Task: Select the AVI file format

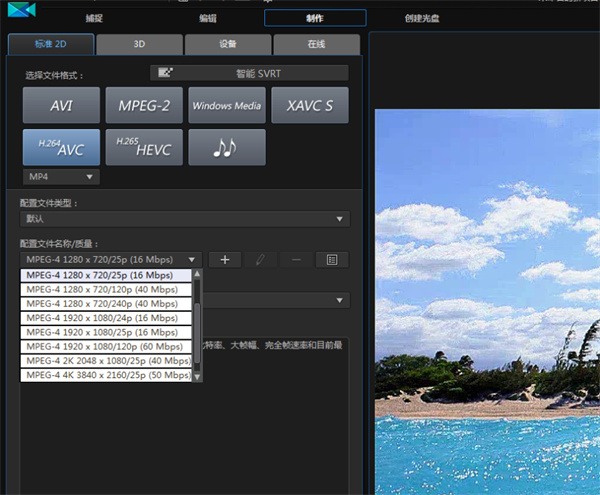Action: [x=61, y=105]
